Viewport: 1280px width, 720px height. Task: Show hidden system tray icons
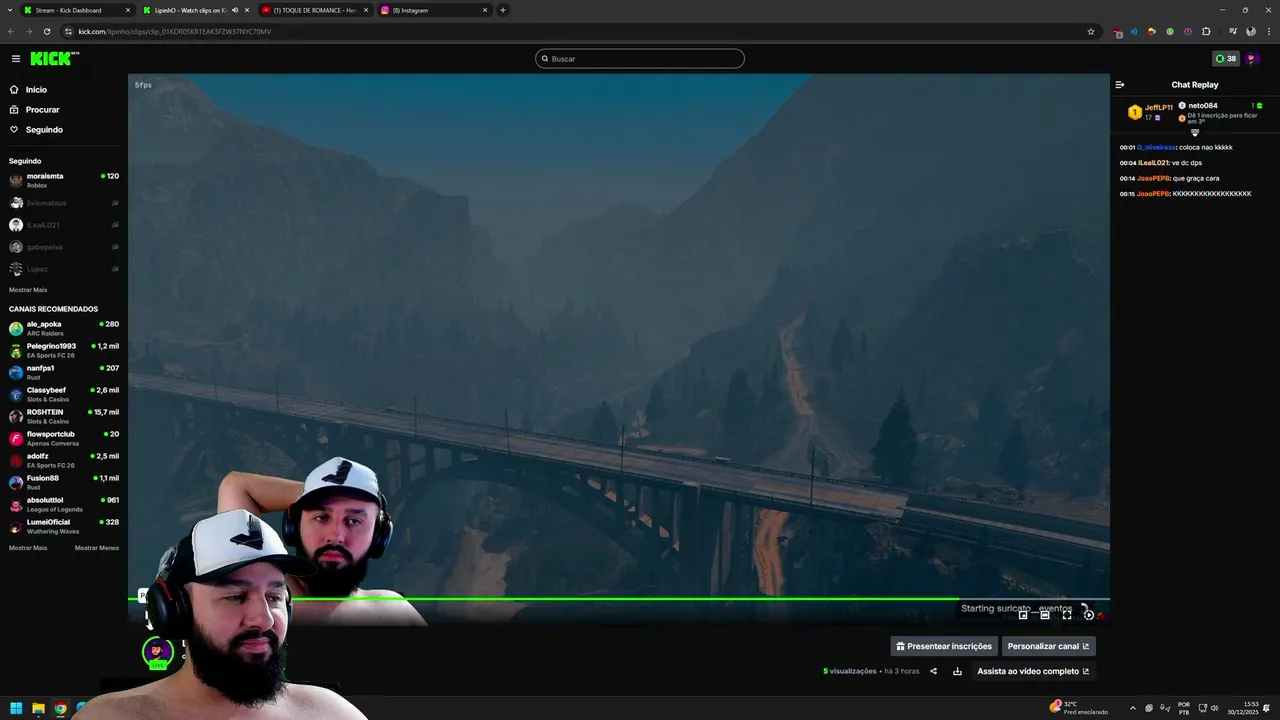[x=1133, y=708]
